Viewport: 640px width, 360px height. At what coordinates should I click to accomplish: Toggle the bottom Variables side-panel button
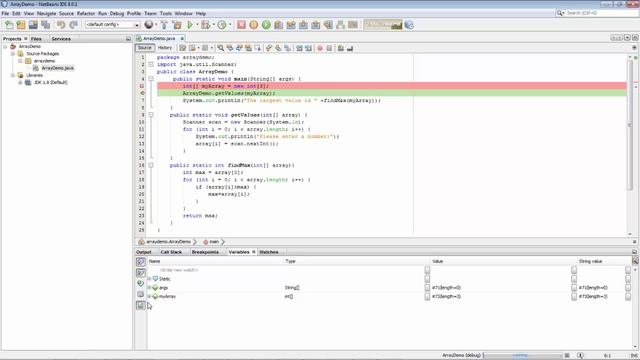pyautogui.click(x=140, y=305)
